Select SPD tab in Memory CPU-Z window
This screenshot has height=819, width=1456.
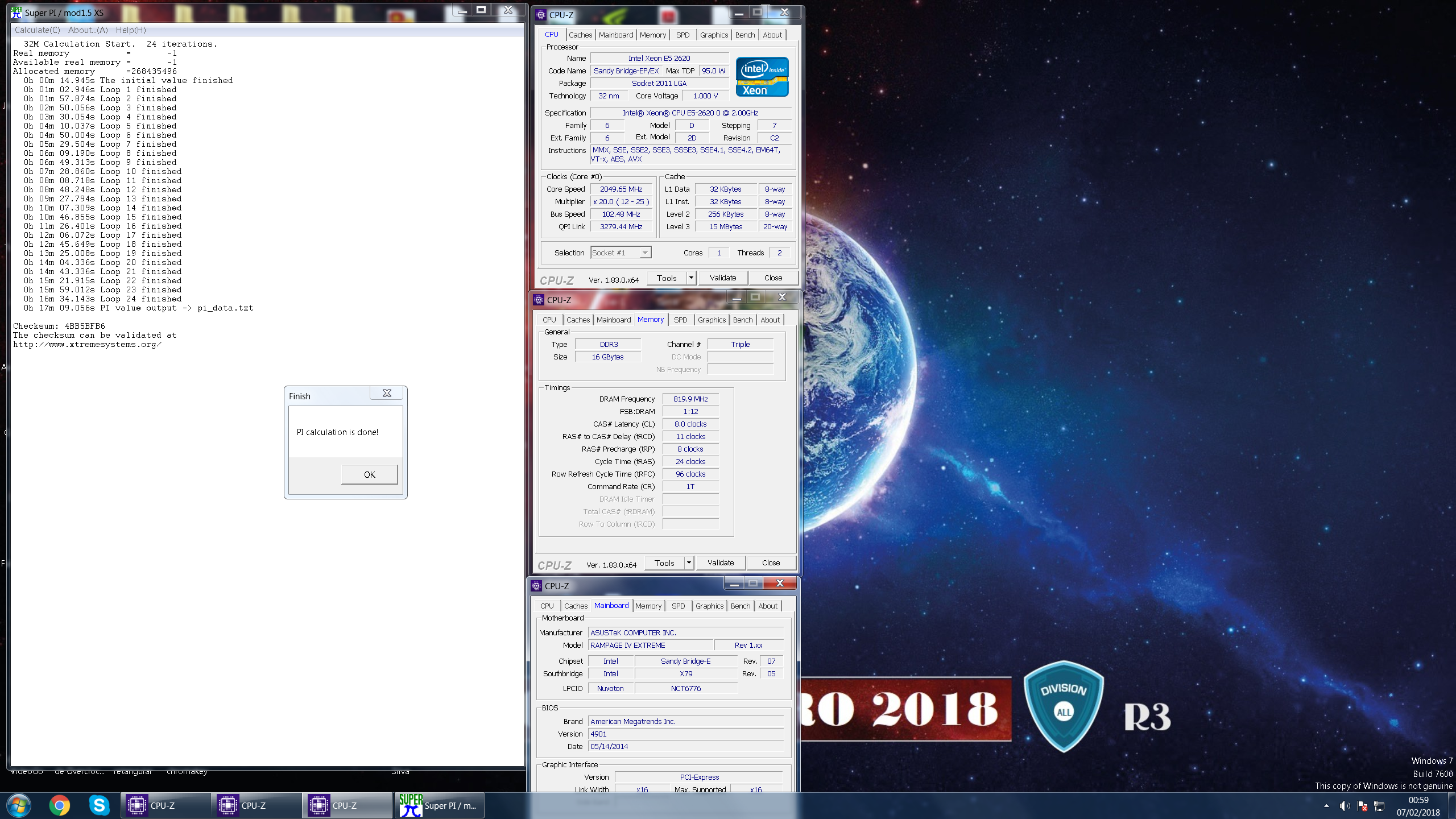pyautogui.click(x=680, y=320)
